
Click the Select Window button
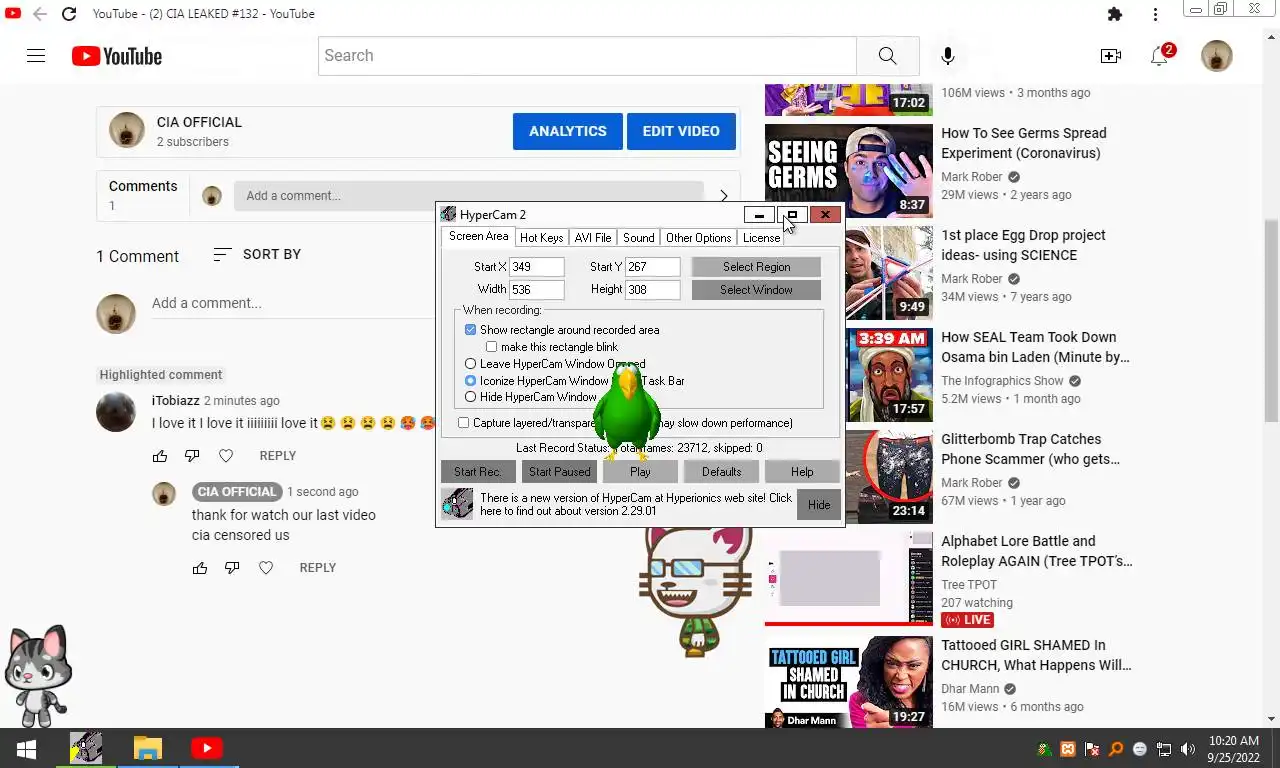(x=756, y=290)
